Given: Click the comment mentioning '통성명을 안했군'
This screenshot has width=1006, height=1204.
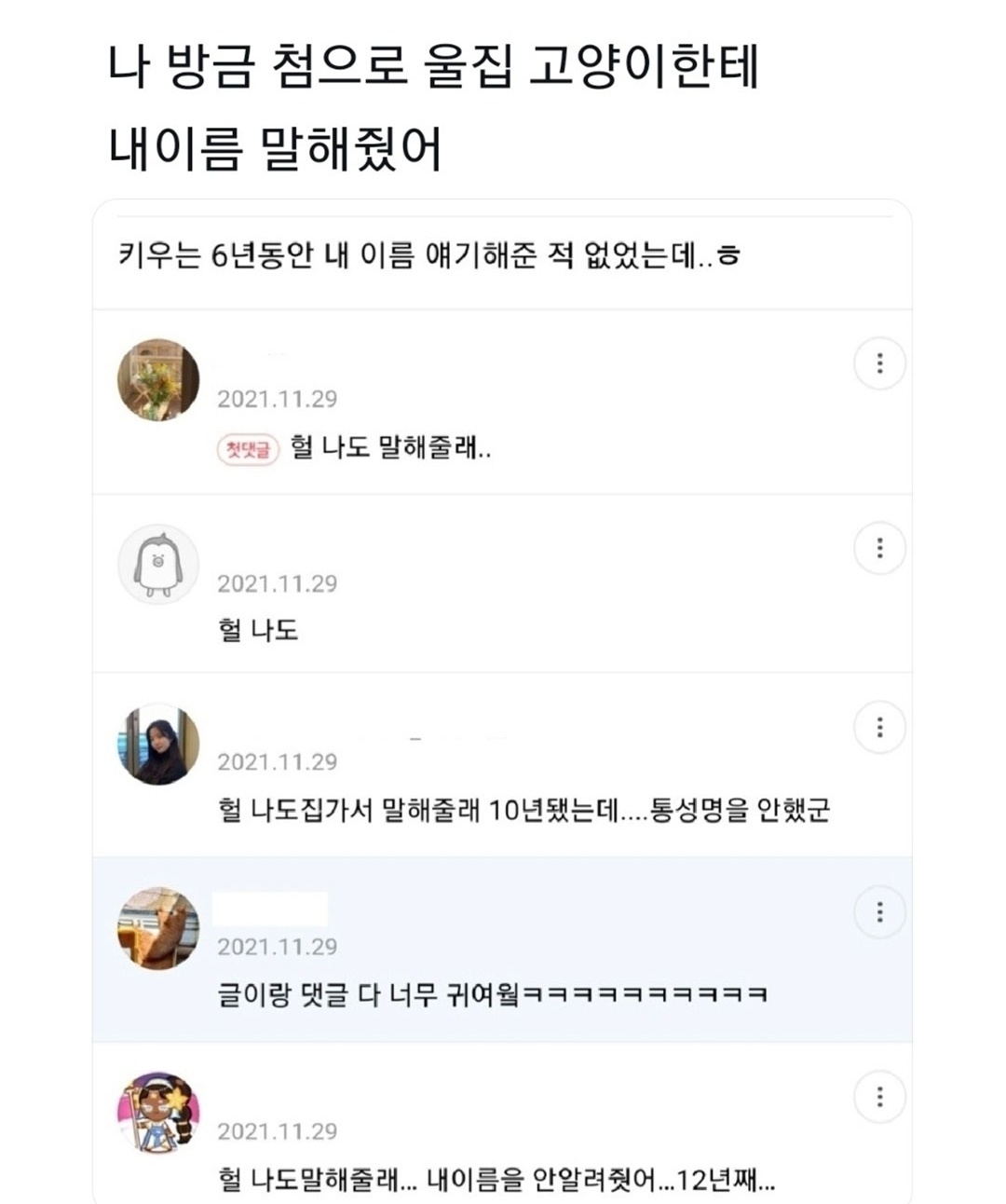Looking at the screenshot, I should 523,810.
